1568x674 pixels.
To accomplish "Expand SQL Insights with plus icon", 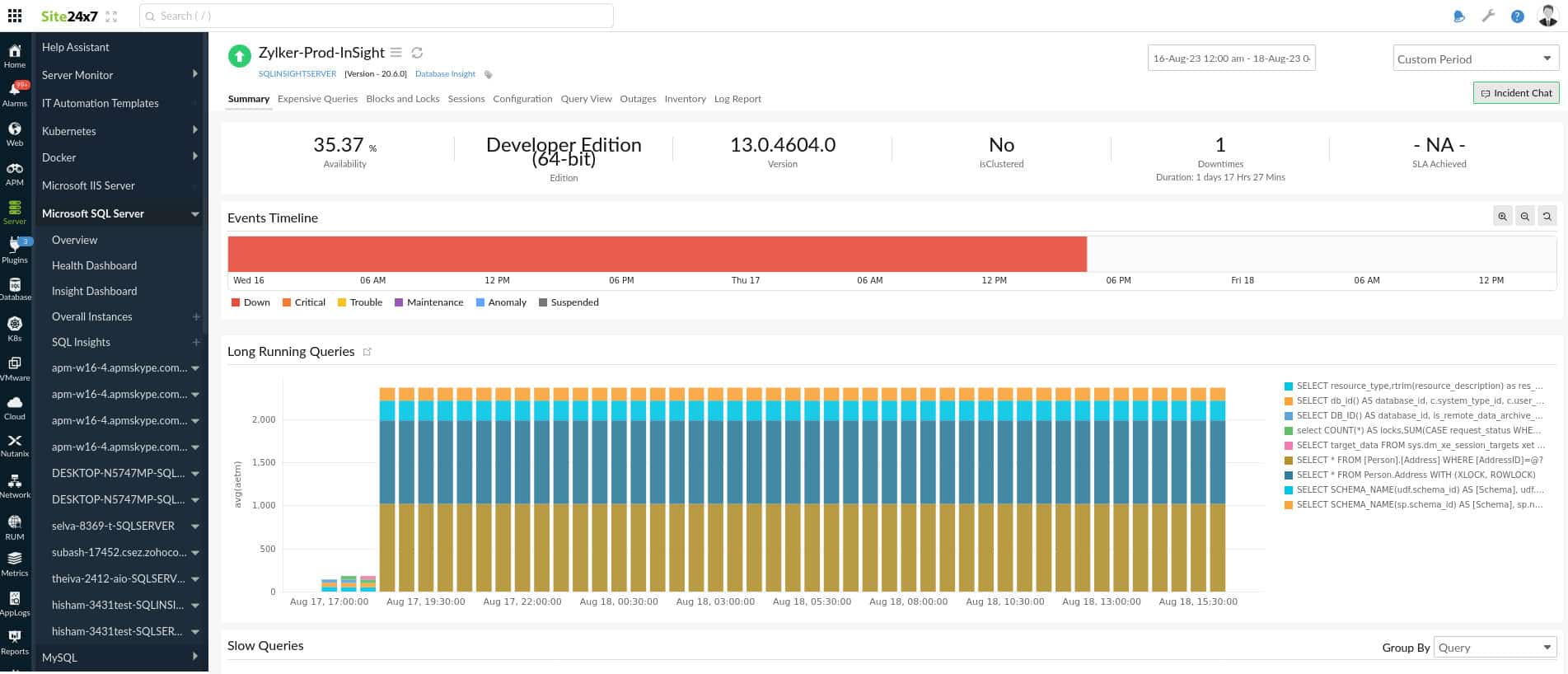I will [196, 342].
